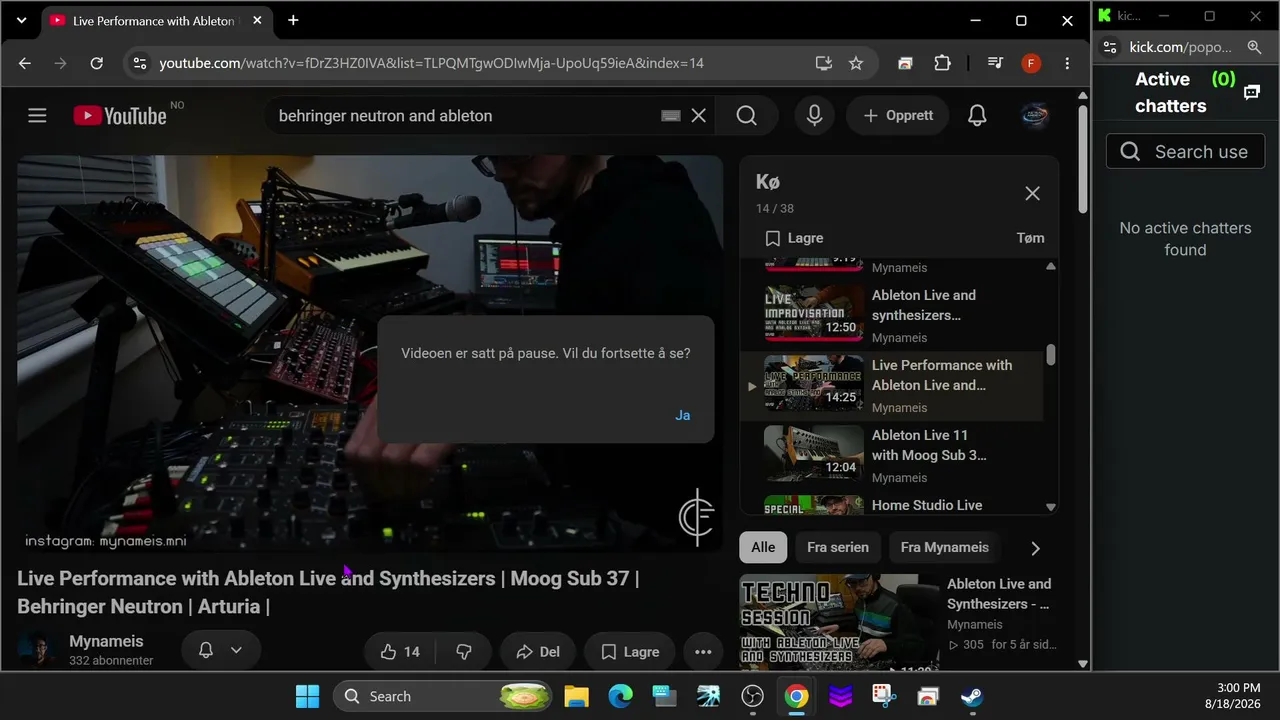The height and width of the screenshot is (720, 1280).
Task: Click the '332 abonnenter' subscriber count
Action: (111, 661)
